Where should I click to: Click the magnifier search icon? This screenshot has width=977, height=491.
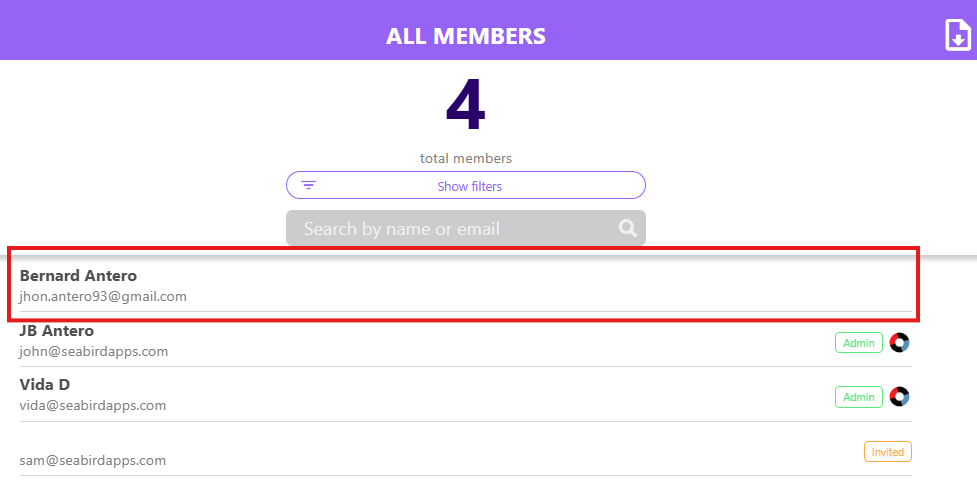coord(627,228)
